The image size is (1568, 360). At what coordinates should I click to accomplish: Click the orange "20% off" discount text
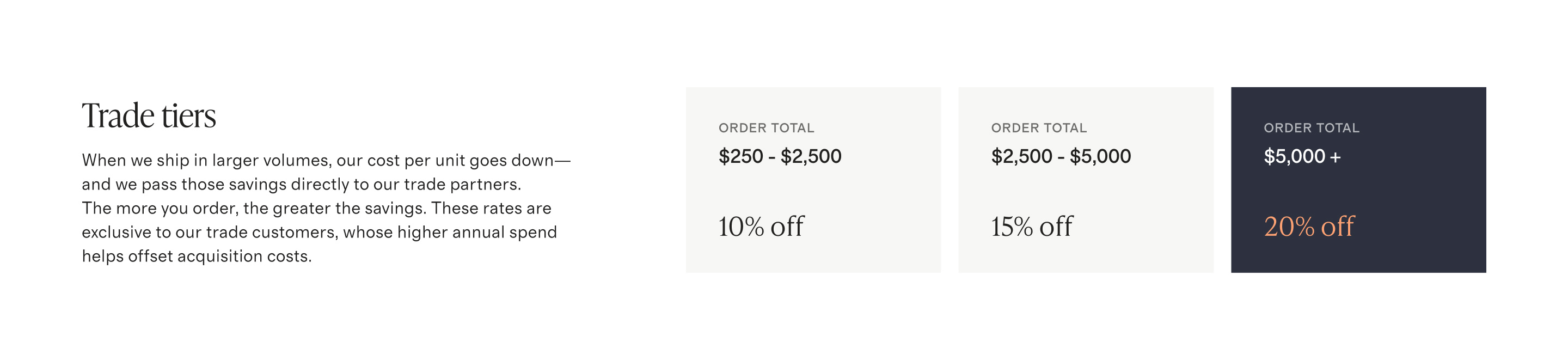(1309, 227)
